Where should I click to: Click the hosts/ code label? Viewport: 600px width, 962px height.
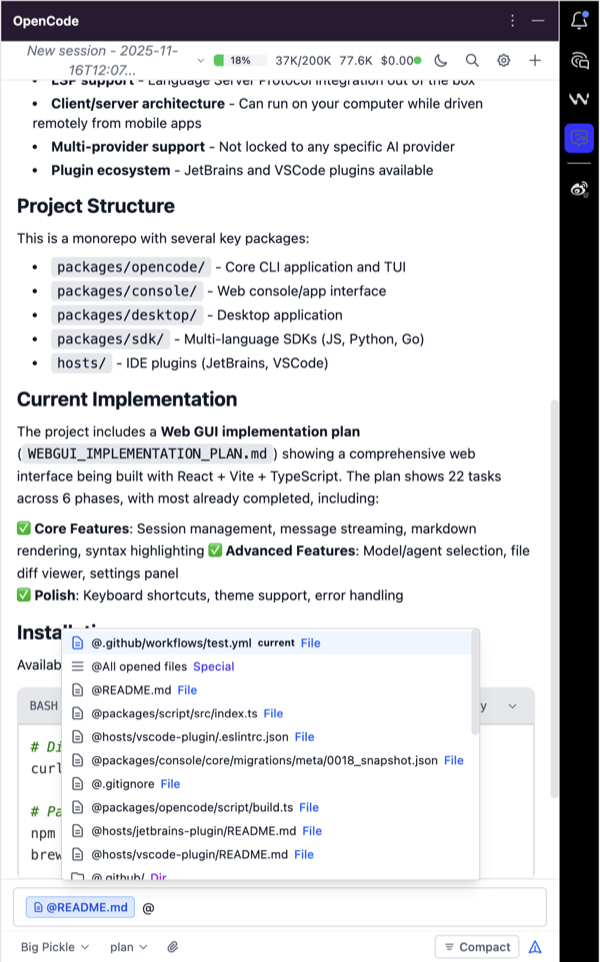pyautogui.click(x=82, y=363)
